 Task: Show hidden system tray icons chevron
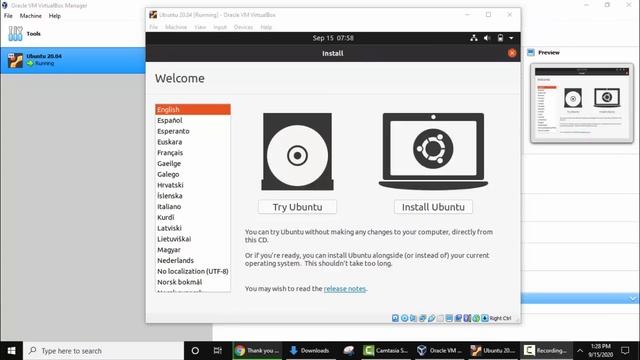(x=580, y=351)
